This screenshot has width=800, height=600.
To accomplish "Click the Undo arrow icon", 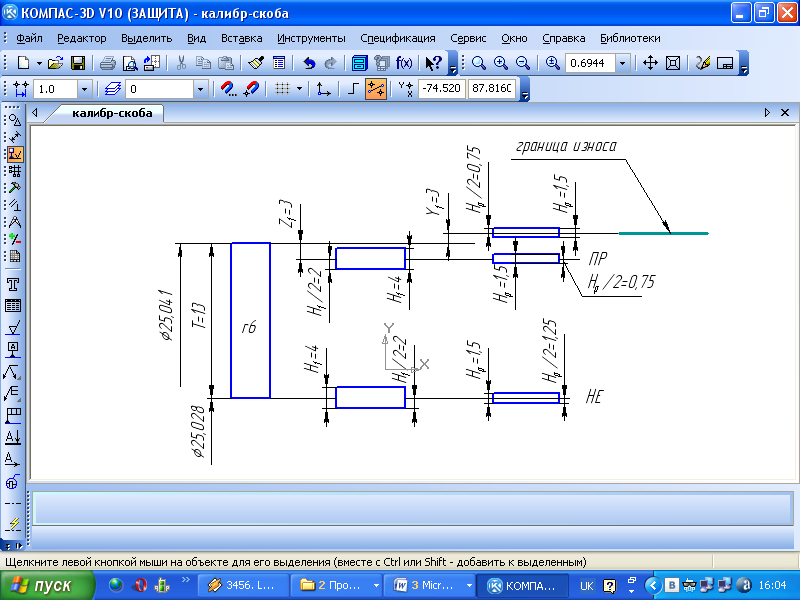I will point(310,63).
